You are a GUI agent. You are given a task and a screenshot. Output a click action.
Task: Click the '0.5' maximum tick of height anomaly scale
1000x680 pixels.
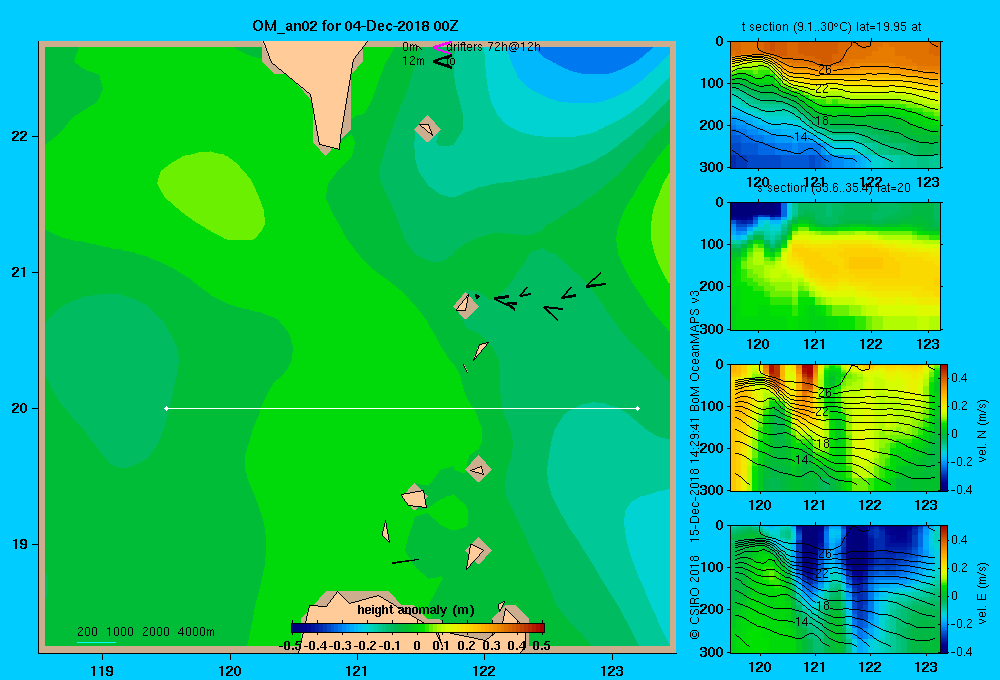tap(541, 646)
